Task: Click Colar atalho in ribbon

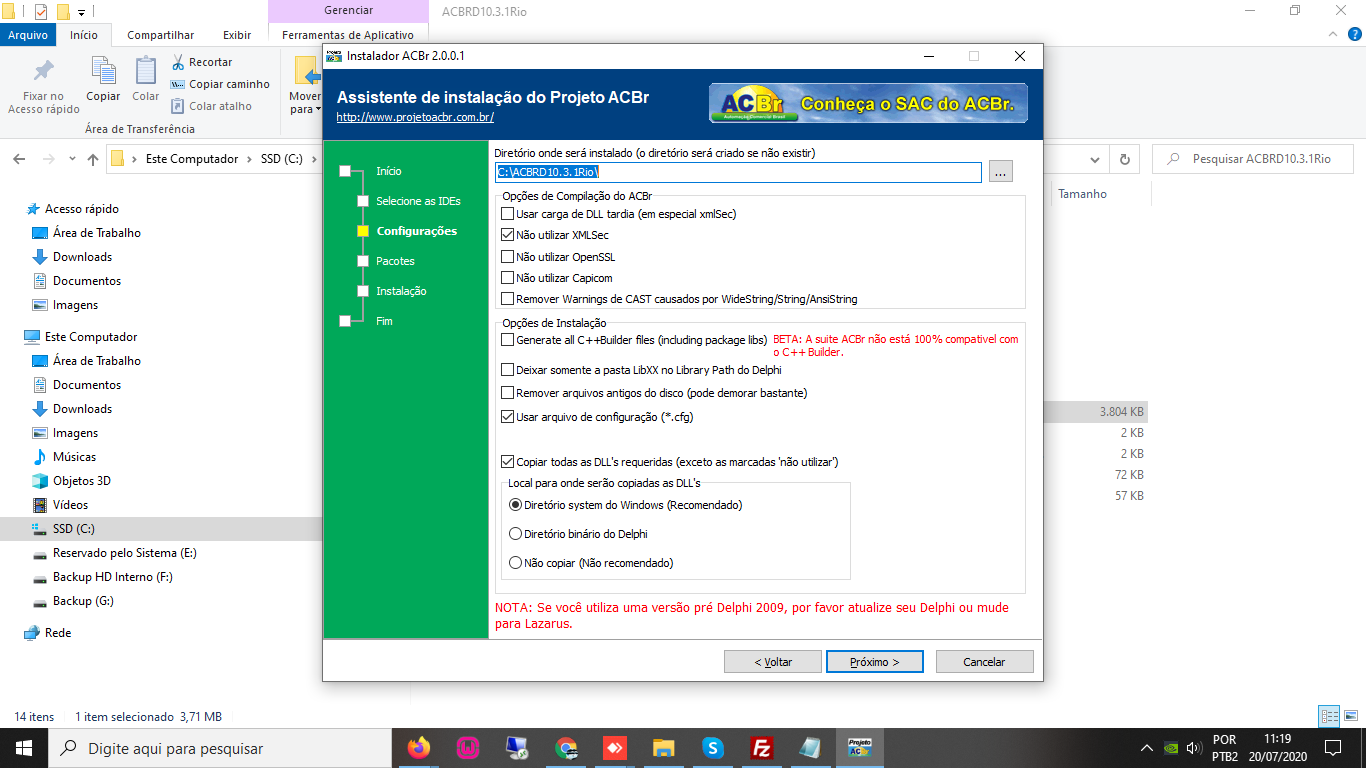Action: (x=211, y=106)
